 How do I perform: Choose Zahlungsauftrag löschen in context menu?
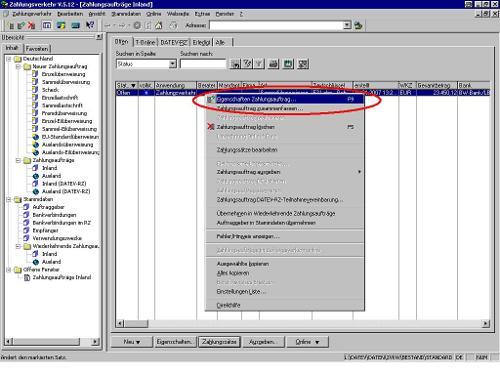click(x=285, y=127)
